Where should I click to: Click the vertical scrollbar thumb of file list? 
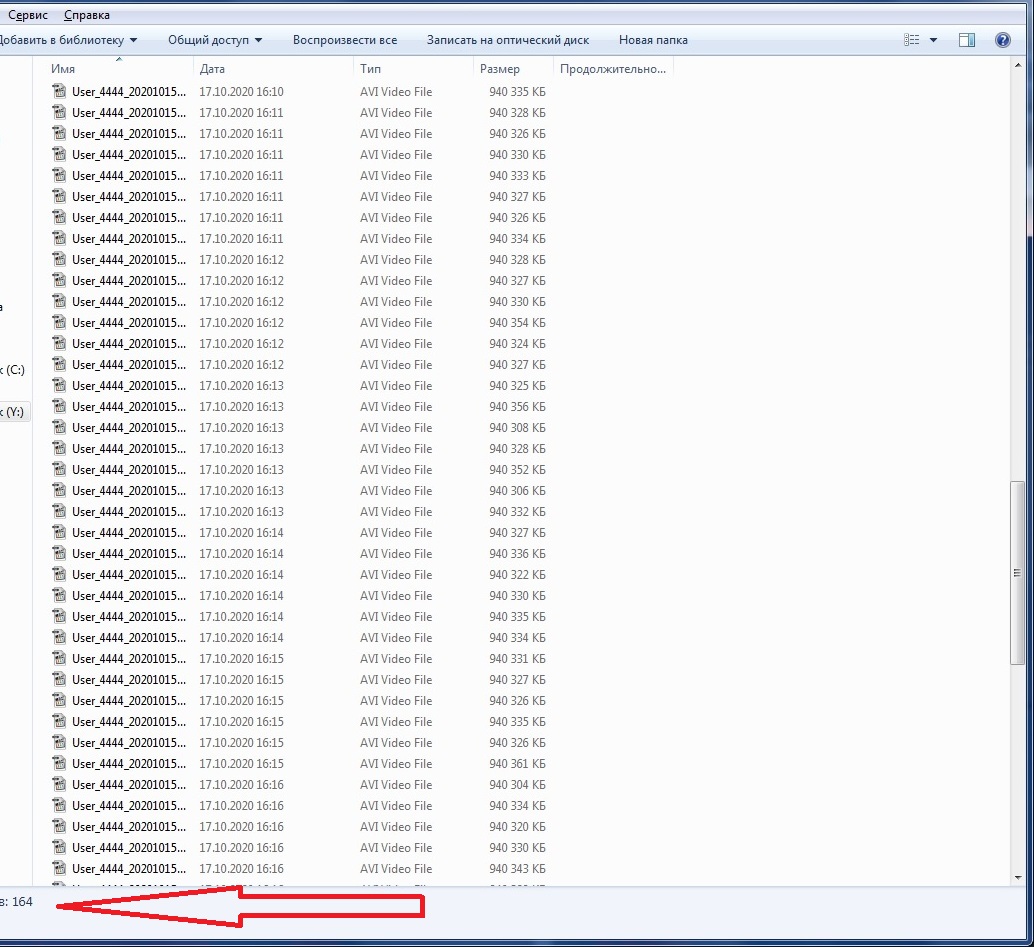click(x=1018, y=570)
